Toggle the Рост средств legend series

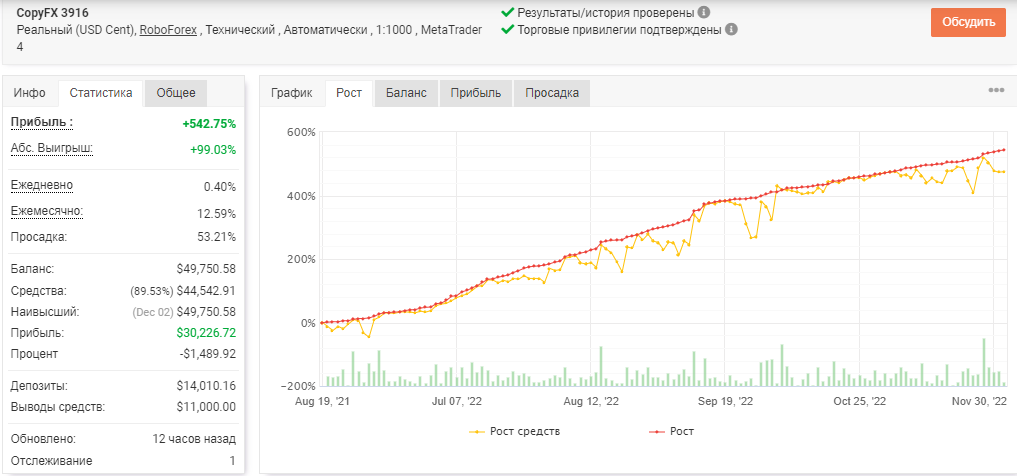tap(515, 431)
